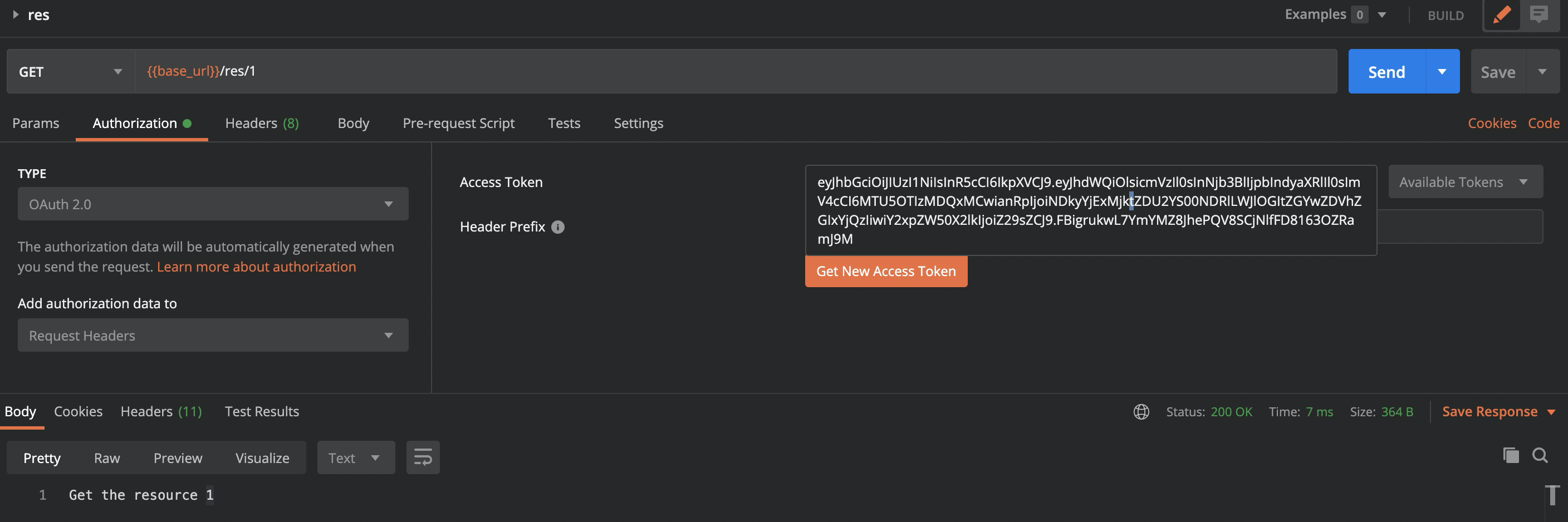Click the globe network icon
The image size is (1568, 522).
pyautogui.click(x=1141, y=412)
